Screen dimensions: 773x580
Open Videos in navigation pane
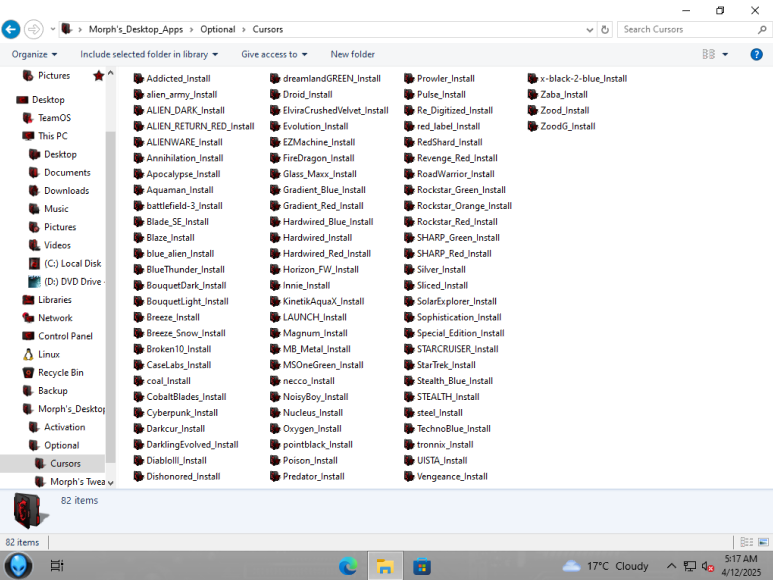click(57, 245)
